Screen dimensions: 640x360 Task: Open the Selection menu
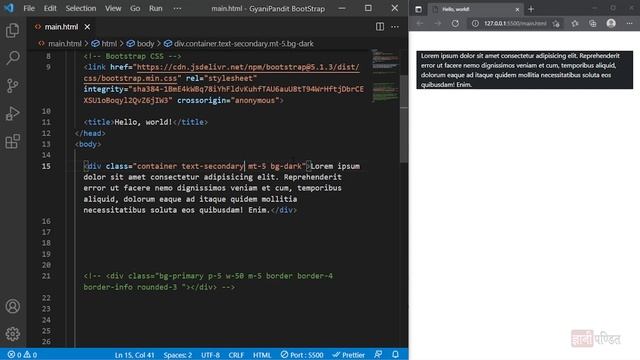[x=81, y=8]
